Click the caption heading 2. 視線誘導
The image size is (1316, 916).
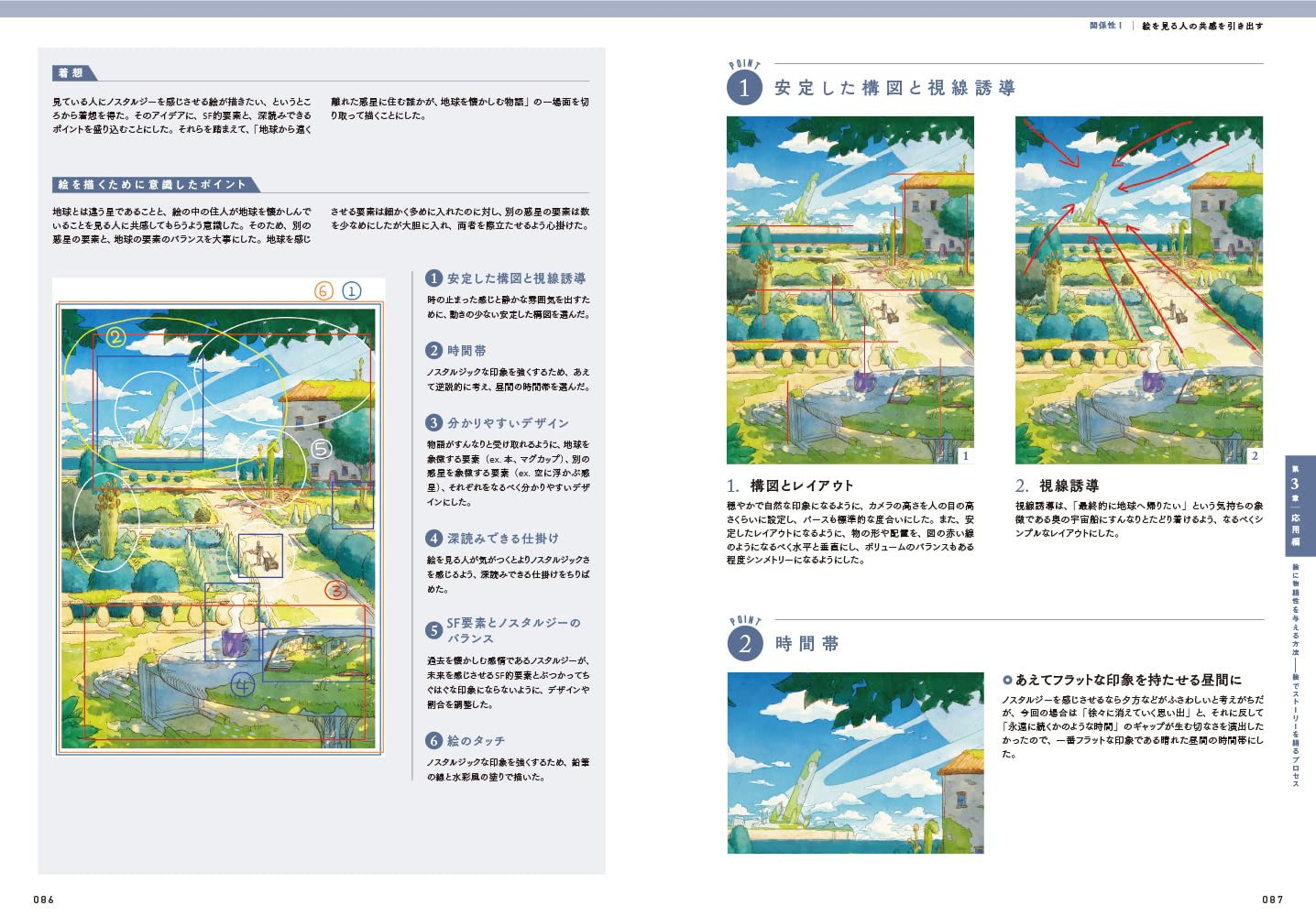tap(1057, 485)
